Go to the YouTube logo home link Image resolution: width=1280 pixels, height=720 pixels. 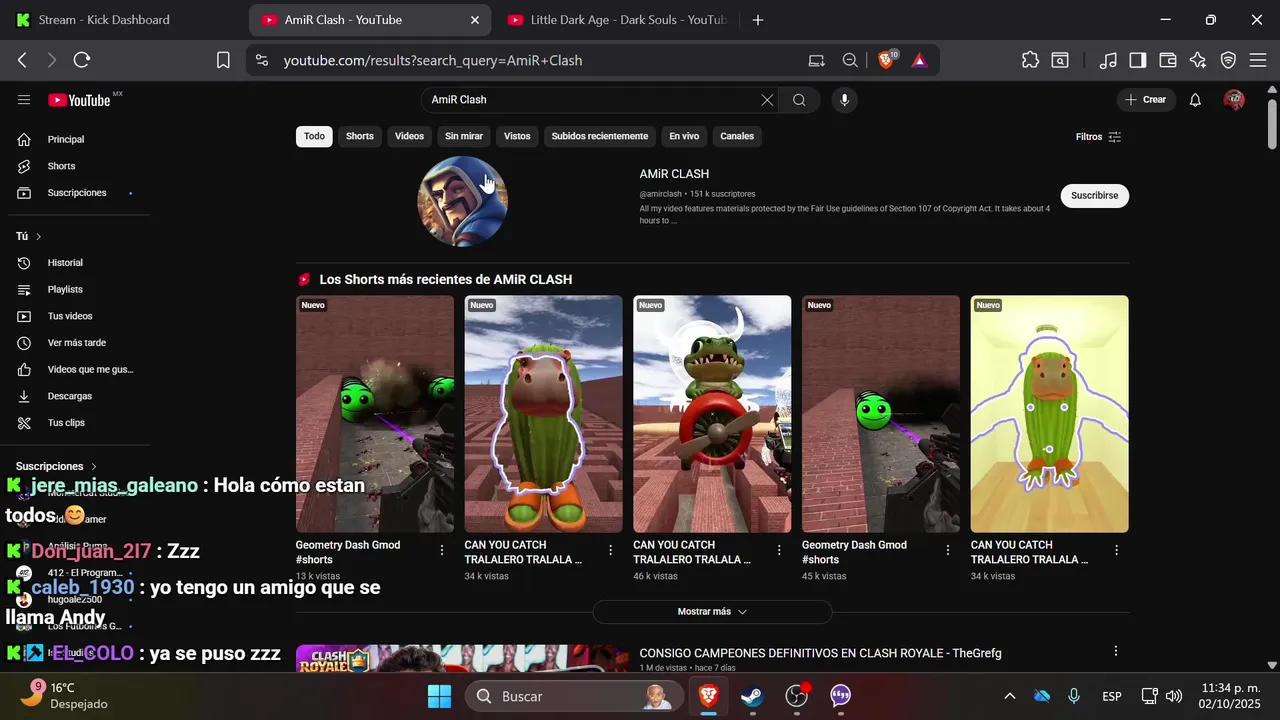click(x=80, y=100)
